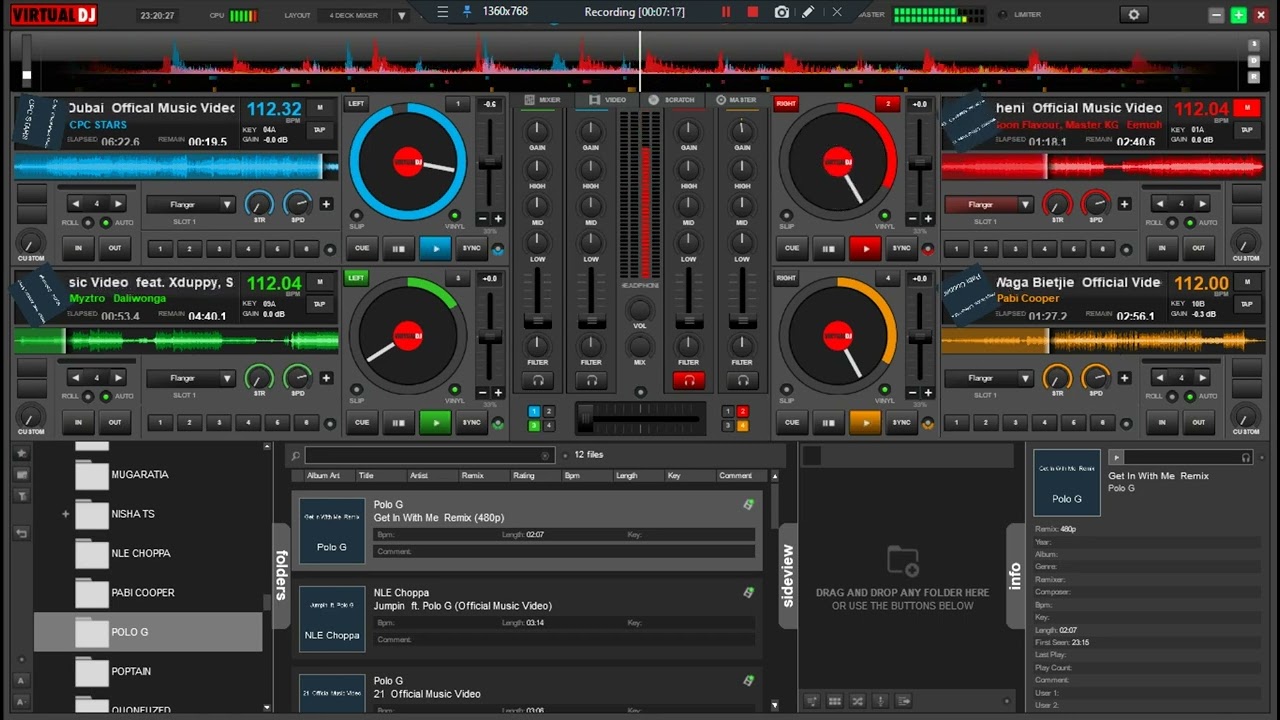The height and width of the screenshot is (720, 1280).
Task: Click SYNC on green deck 3
Action: (x=471, y=422)
